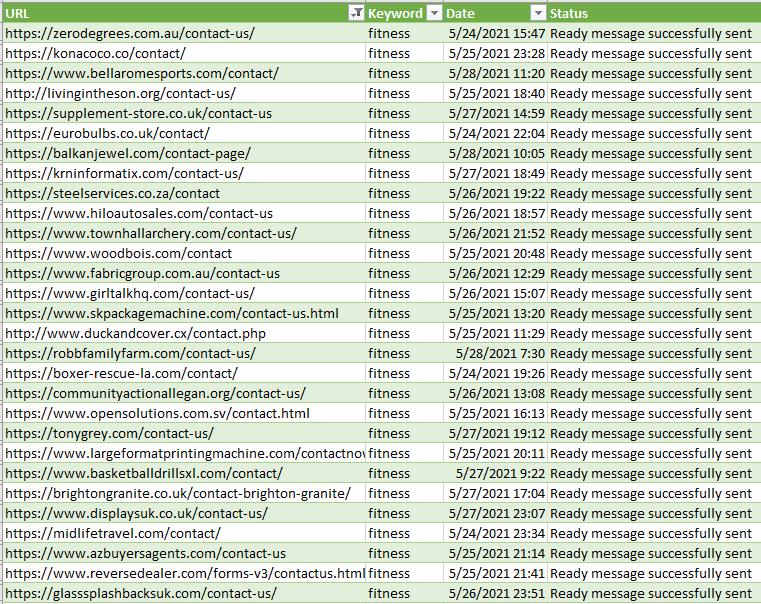Select status cell in the eurobulbs row

coord(654,133)
